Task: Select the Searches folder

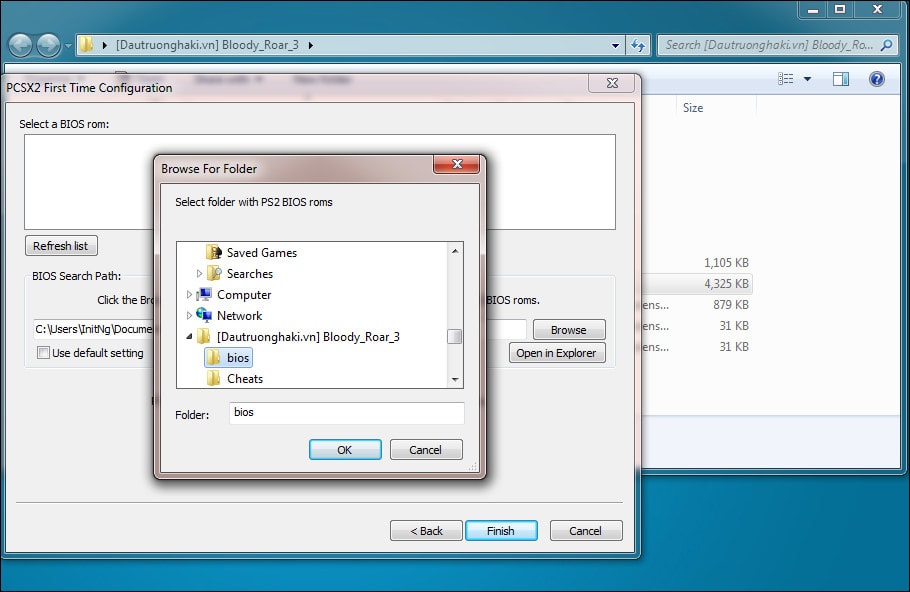Action: (250, 273)
